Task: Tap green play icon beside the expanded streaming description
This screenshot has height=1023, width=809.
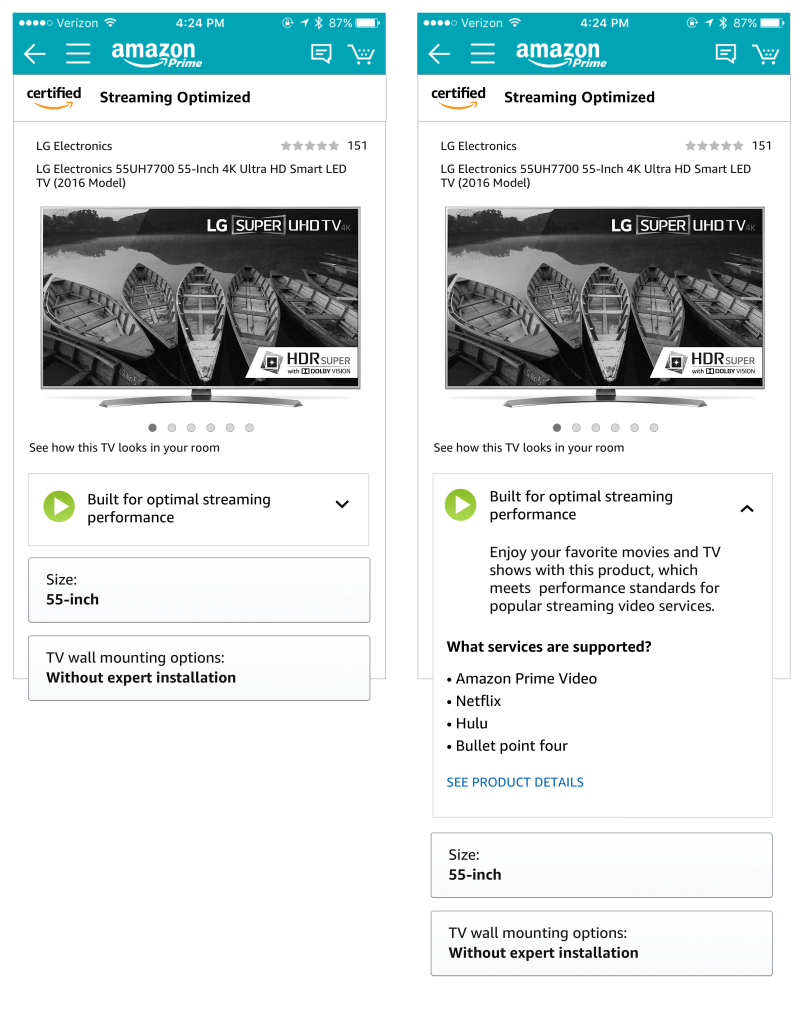Action: pos(461,505)
